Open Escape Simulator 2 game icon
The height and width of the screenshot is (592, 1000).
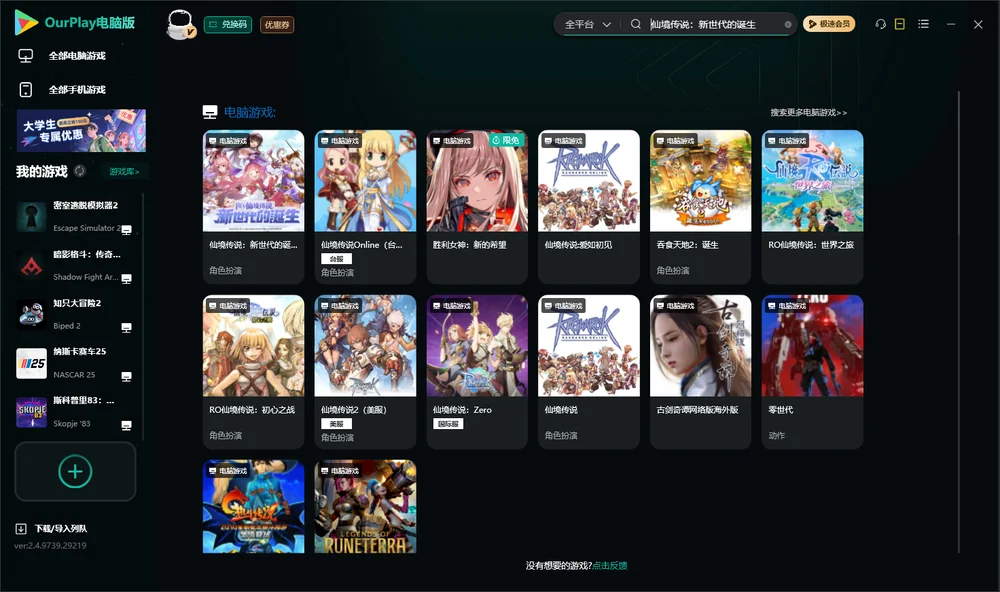point(31,216)
